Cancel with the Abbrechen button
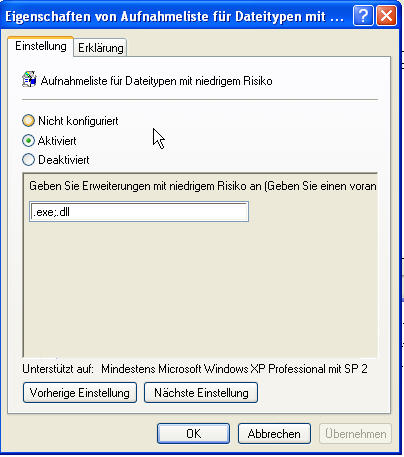 pyautogui.click(x=274, y=434)
